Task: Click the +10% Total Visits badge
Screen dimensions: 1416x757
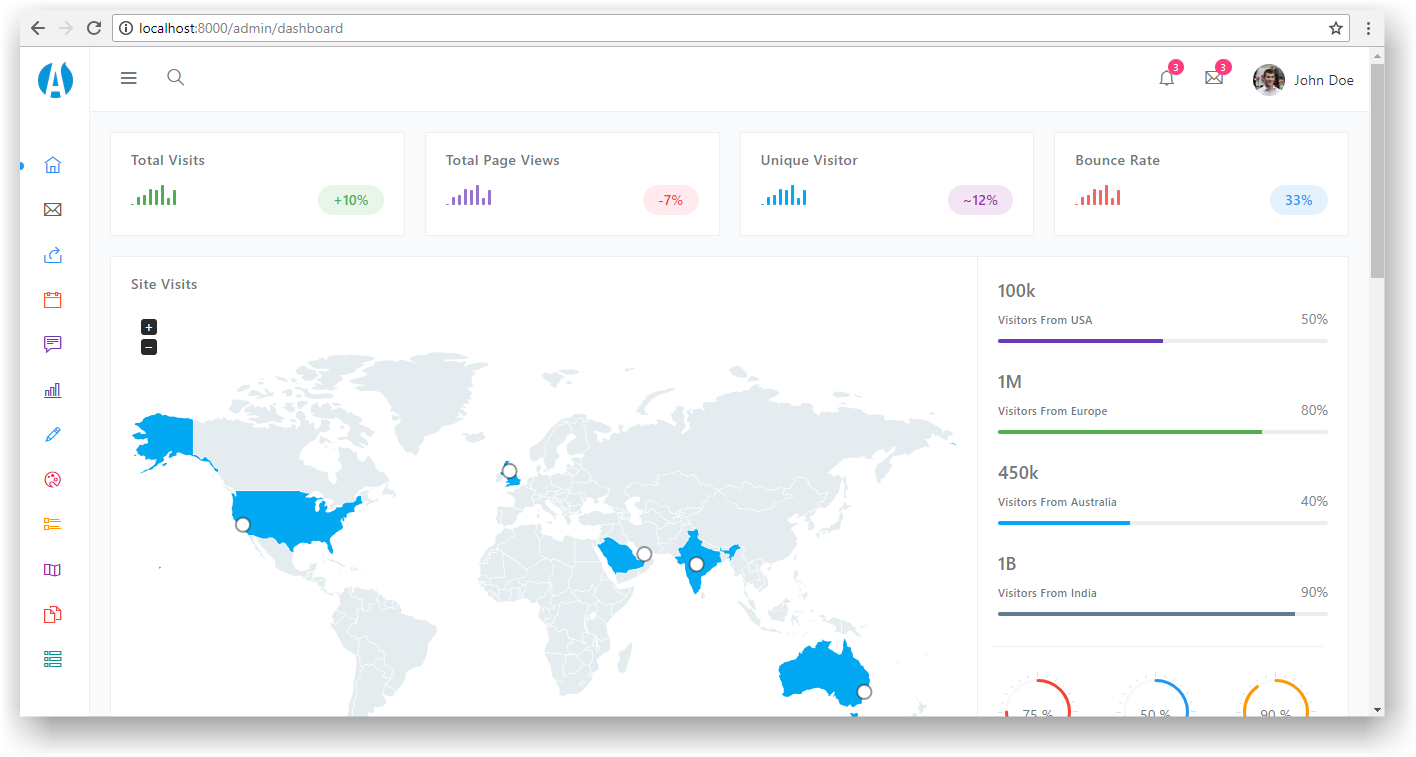Action: pyautogui.click(x=351, y=200)
